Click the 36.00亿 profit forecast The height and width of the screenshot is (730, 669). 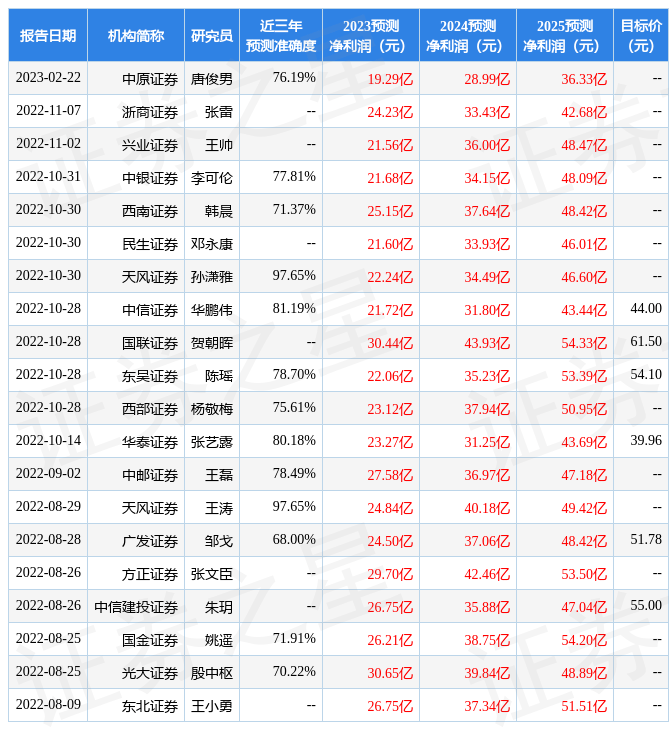[x=487, y=145]
